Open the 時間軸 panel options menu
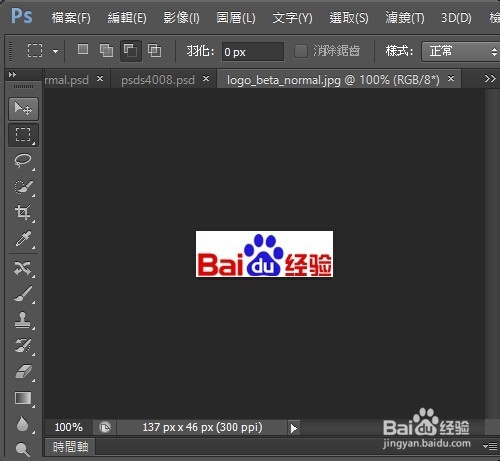 [490, 446]
